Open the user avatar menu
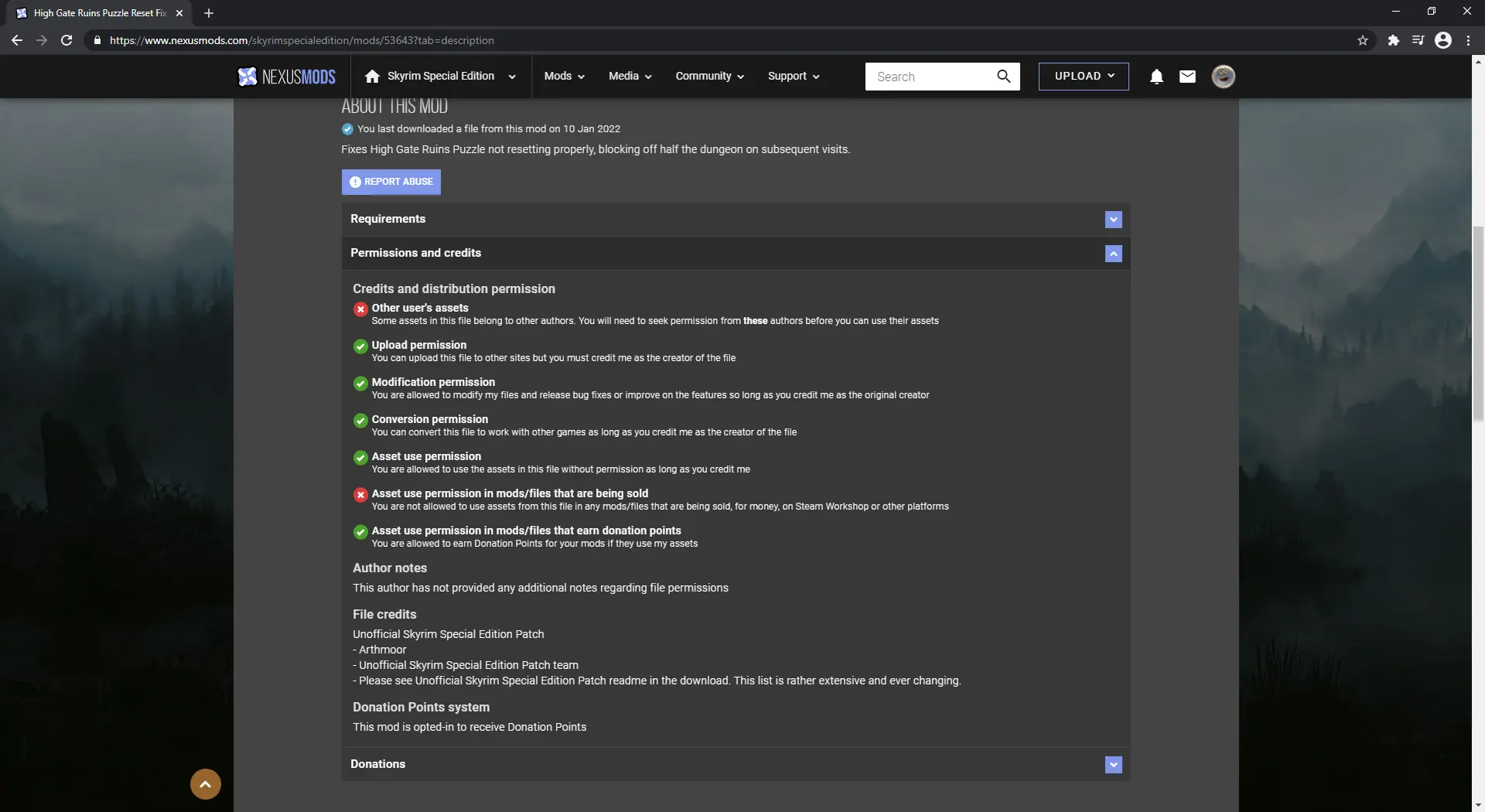This screenshot has width=1485, height=812. tap(1223, 77)
